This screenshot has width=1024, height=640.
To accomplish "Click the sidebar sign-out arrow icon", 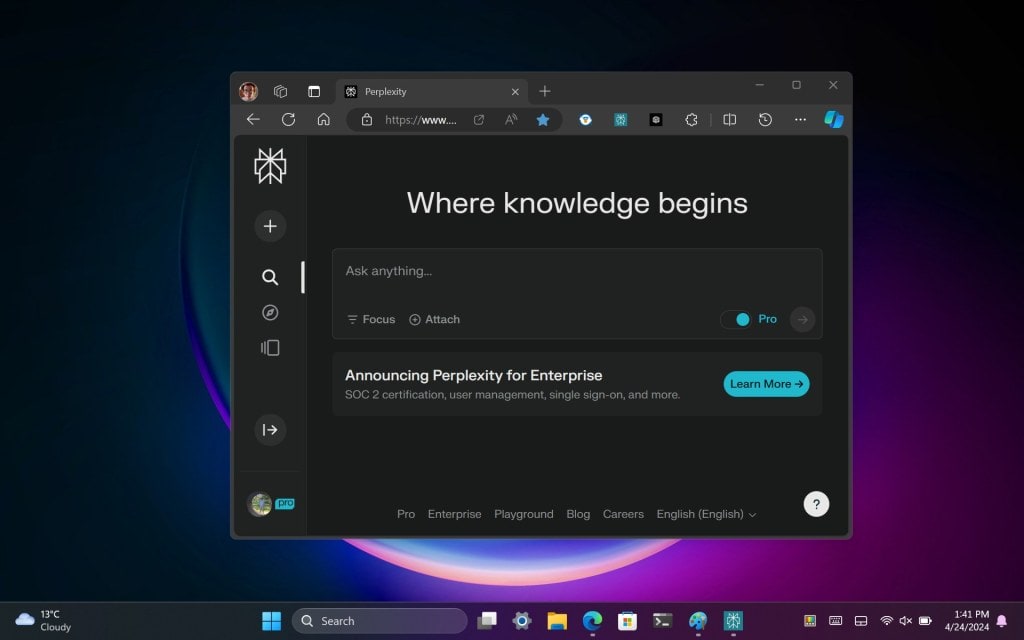I will point(270,430).
